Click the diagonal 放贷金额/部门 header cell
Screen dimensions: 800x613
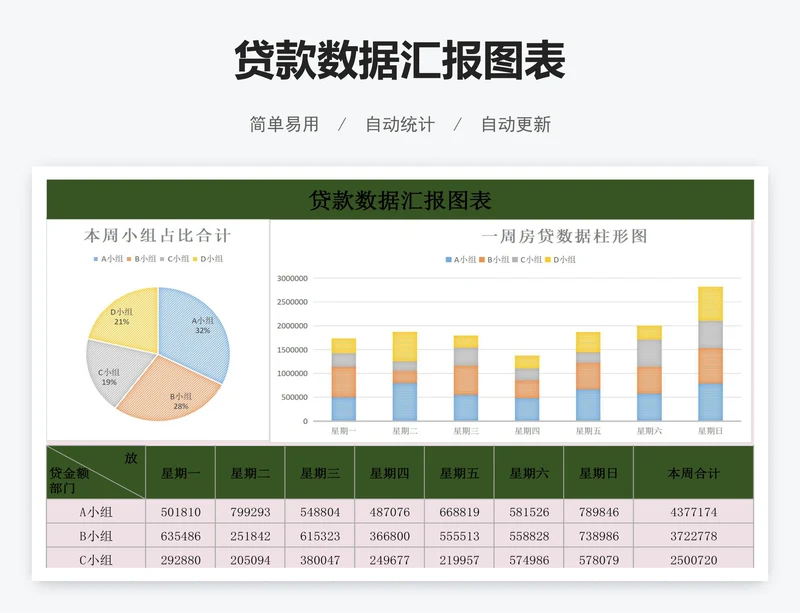96,473
